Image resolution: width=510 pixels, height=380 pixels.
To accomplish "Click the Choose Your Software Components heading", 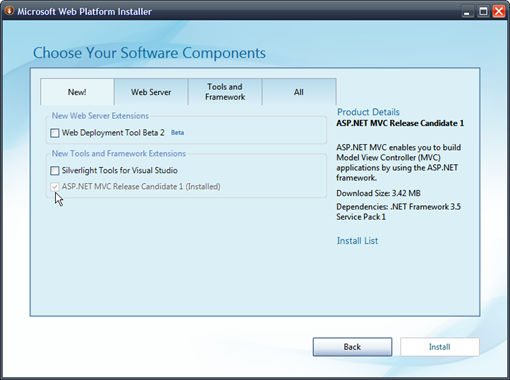I will click(149, 53).
